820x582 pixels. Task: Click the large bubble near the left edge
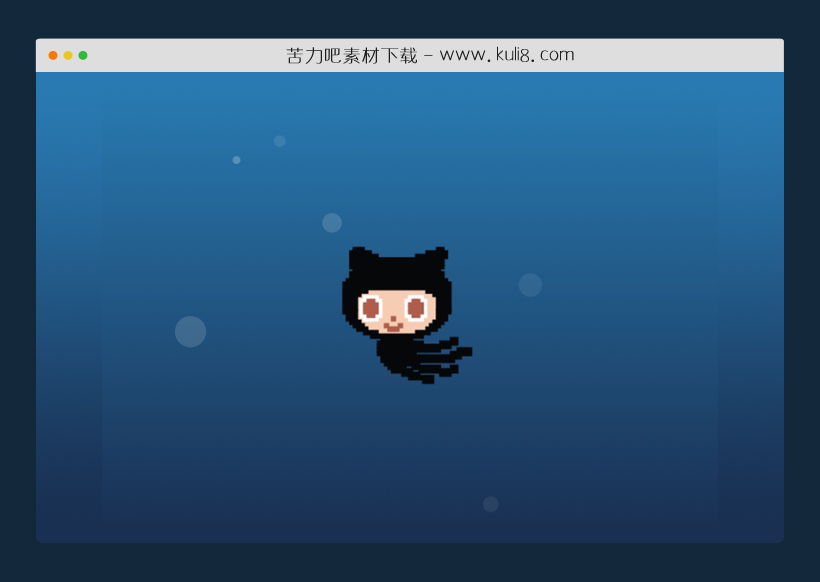190,330
